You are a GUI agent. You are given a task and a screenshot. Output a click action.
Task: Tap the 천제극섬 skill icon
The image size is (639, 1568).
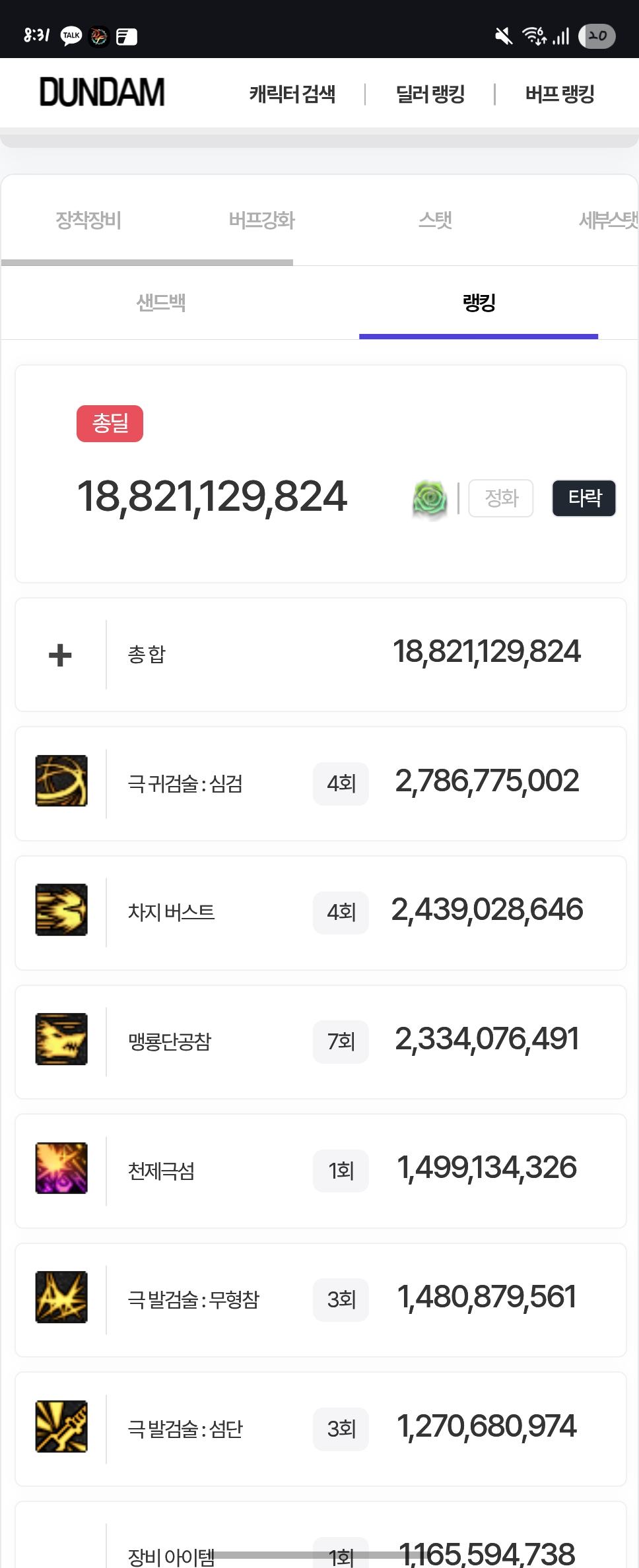tap(61, 1168)
